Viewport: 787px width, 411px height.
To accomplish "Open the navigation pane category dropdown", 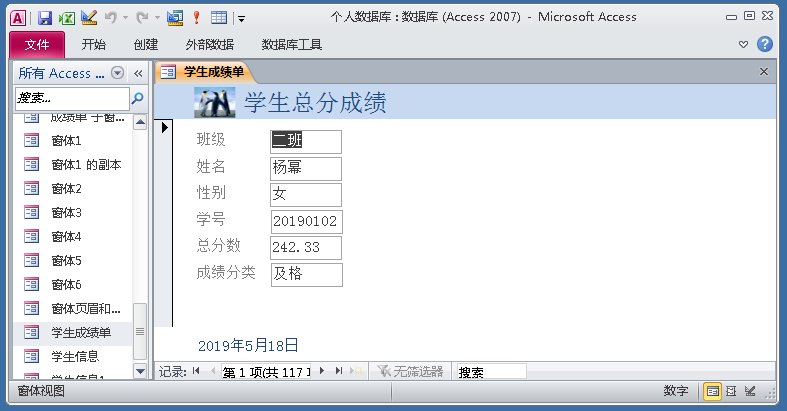I will tap(117, 73).
